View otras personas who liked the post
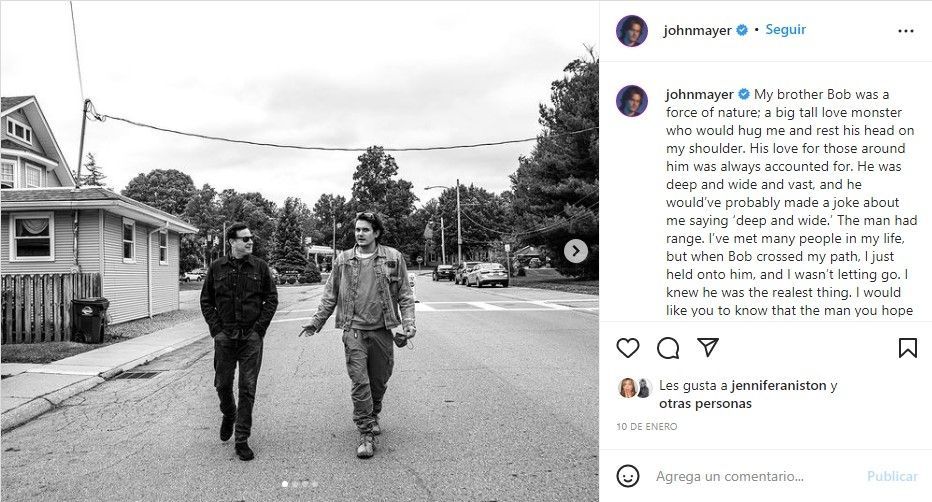 [x=705, y=403]
